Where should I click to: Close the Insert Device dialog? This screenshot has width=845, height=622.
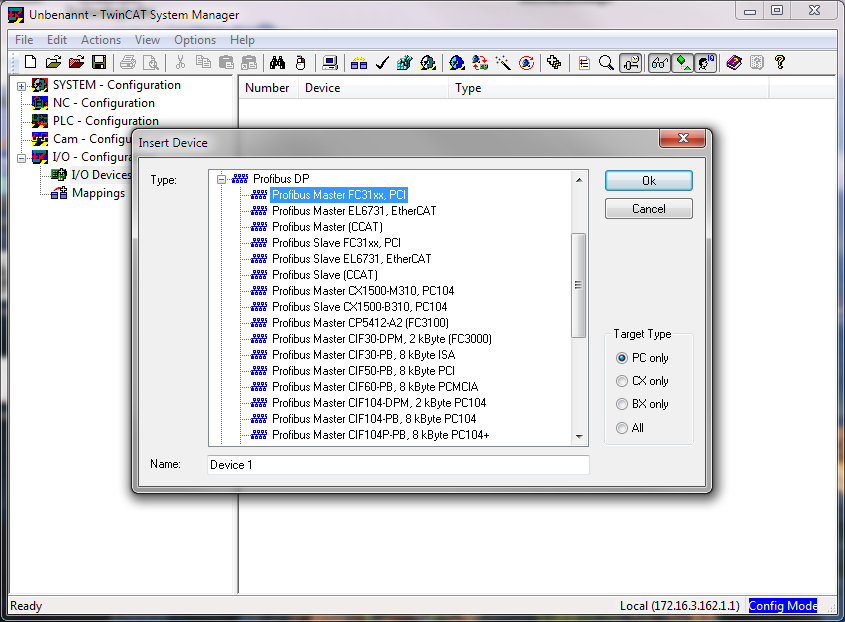[x=683, y=138]
